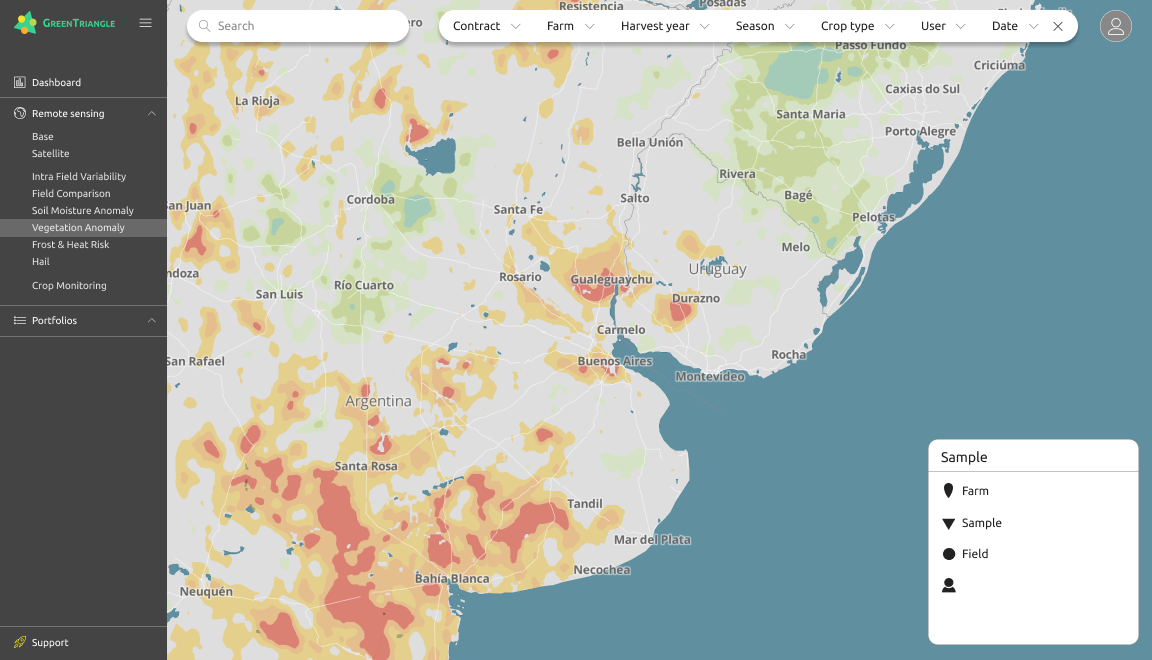1152x660 pixels.
Task: Expand the Harvest year dropdown
Action: coord(664,26)
